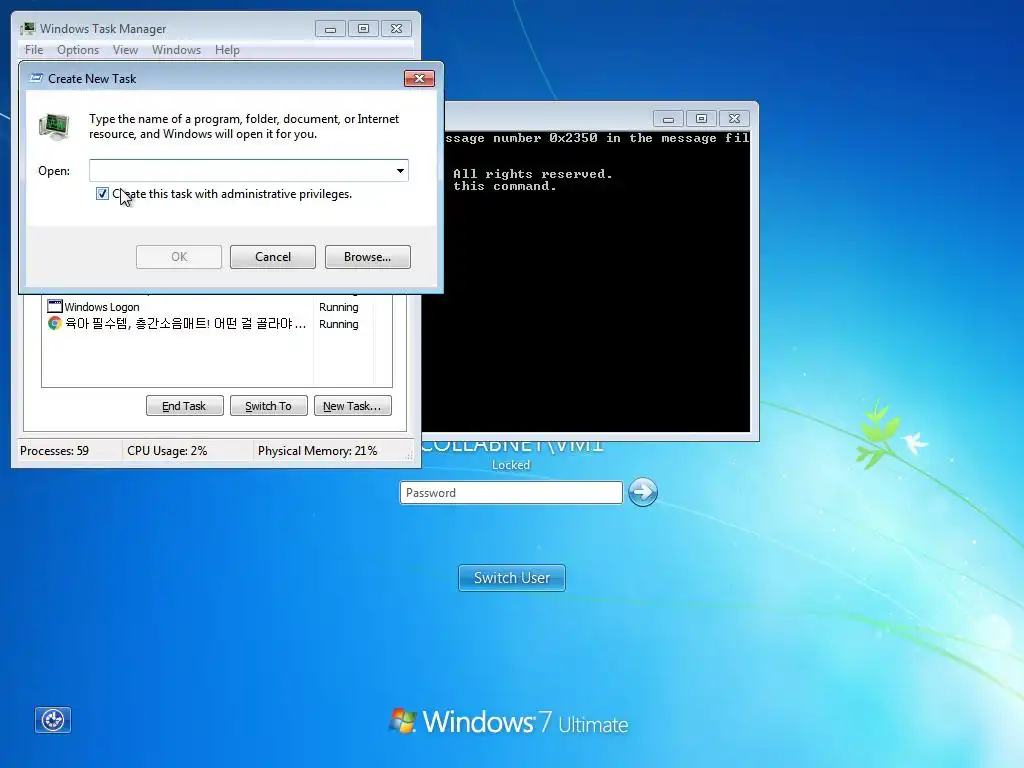Click the password submit arrow button
This screenshot has height=768, width=1024.
point(643,492)
